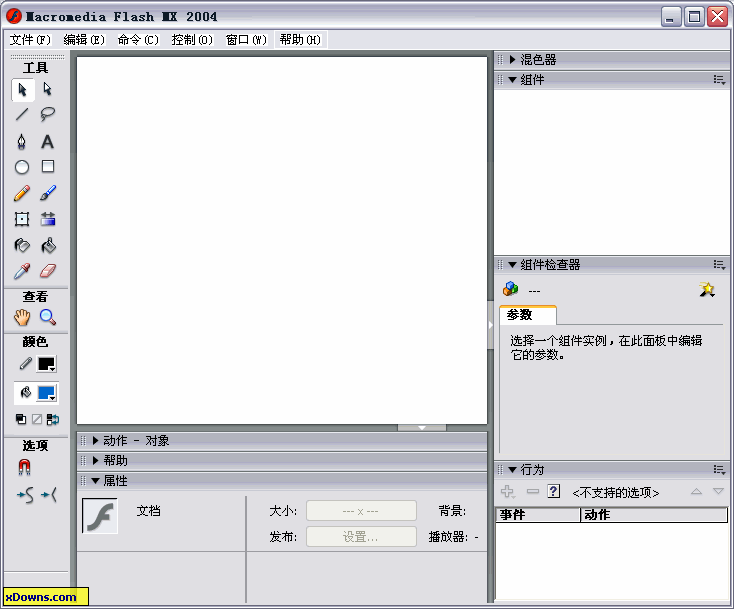Select the Hand tool
Screen dimensions: 734x609
coord(22,317)
